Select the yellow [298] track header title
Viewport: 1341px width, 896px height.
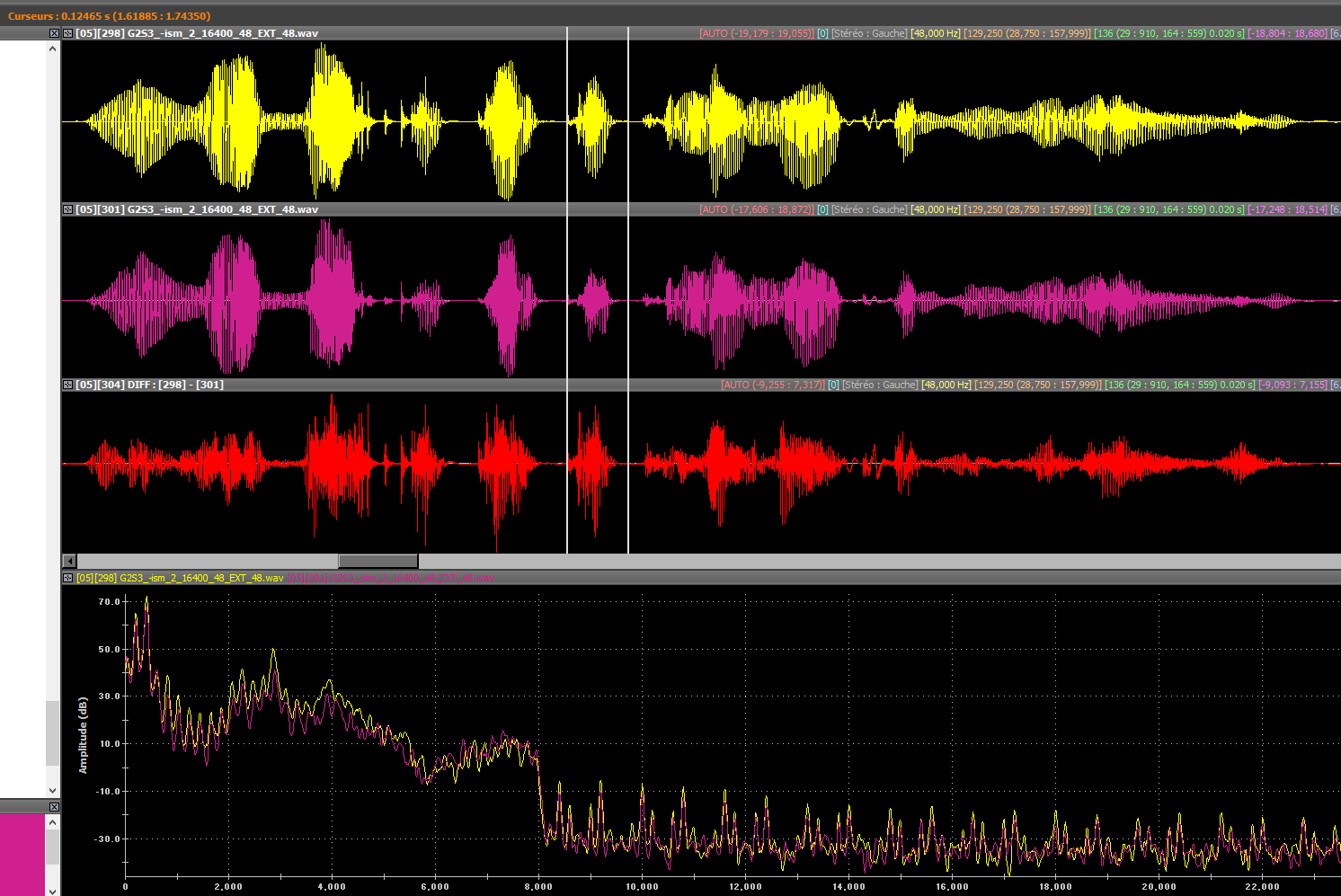(x=196, y=33)
